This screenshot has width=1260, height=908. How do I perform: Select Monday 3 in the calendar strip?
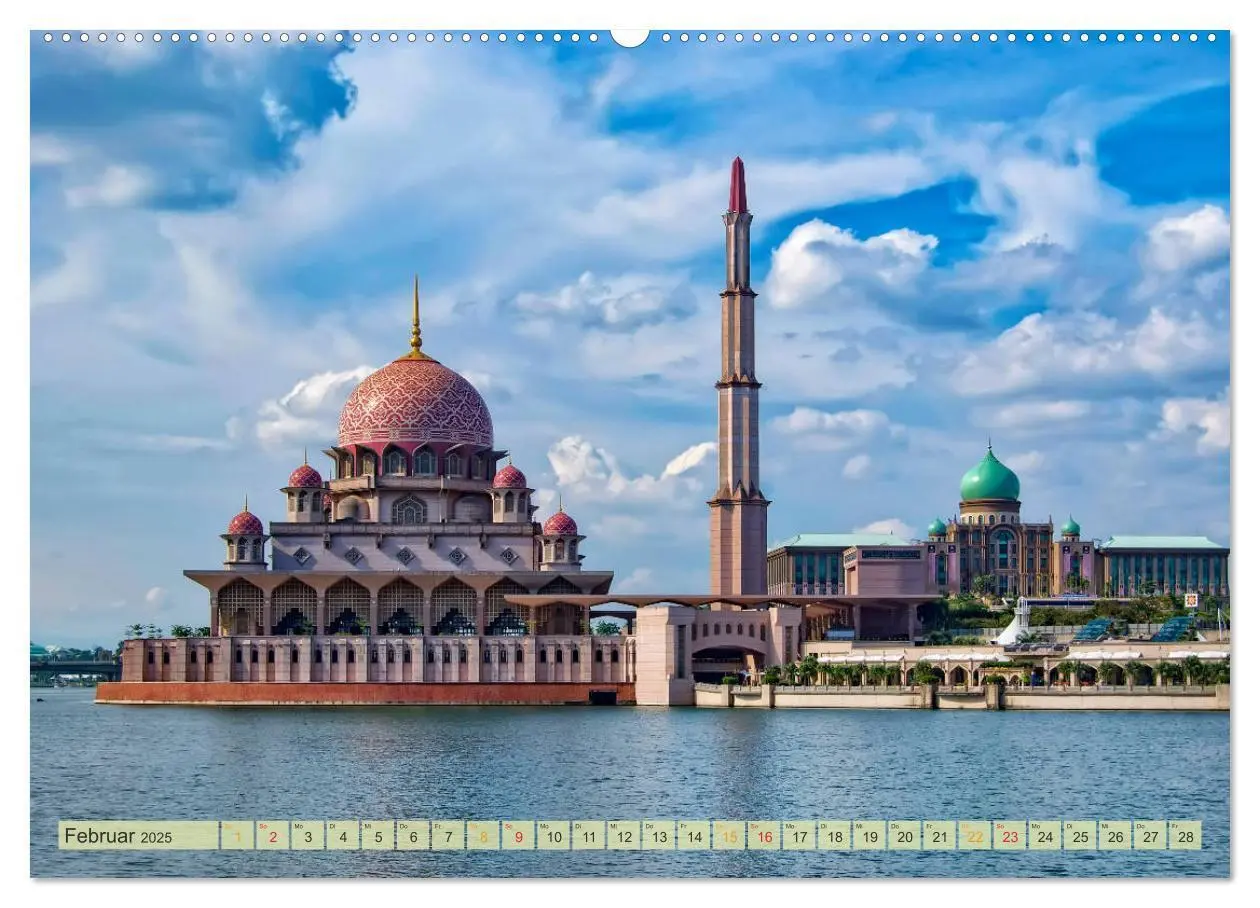pyautogui.click(x=307, y=835)
